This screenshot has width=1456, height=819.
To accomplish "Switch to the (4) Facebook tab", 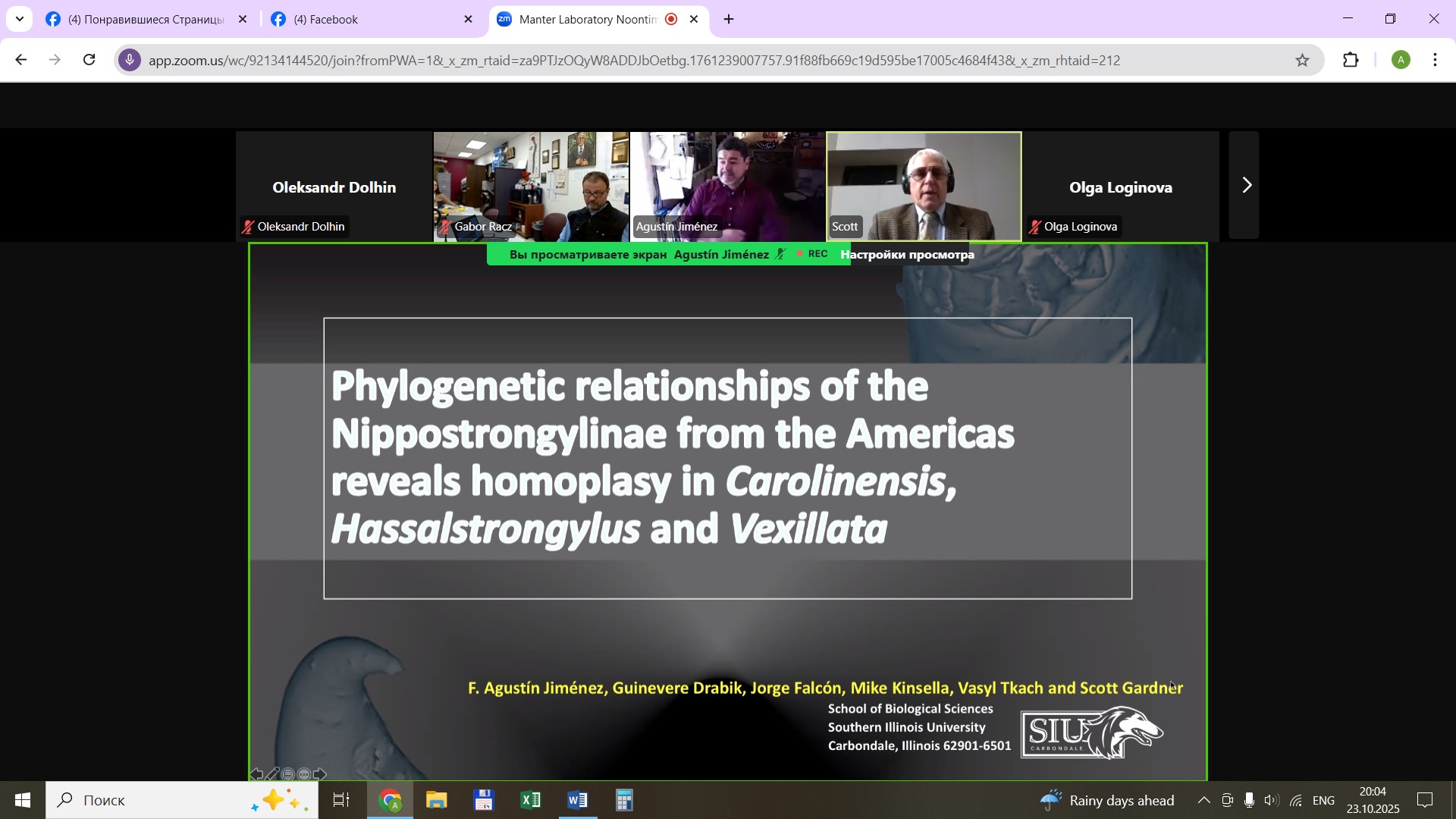I will [x=364, y=20].
